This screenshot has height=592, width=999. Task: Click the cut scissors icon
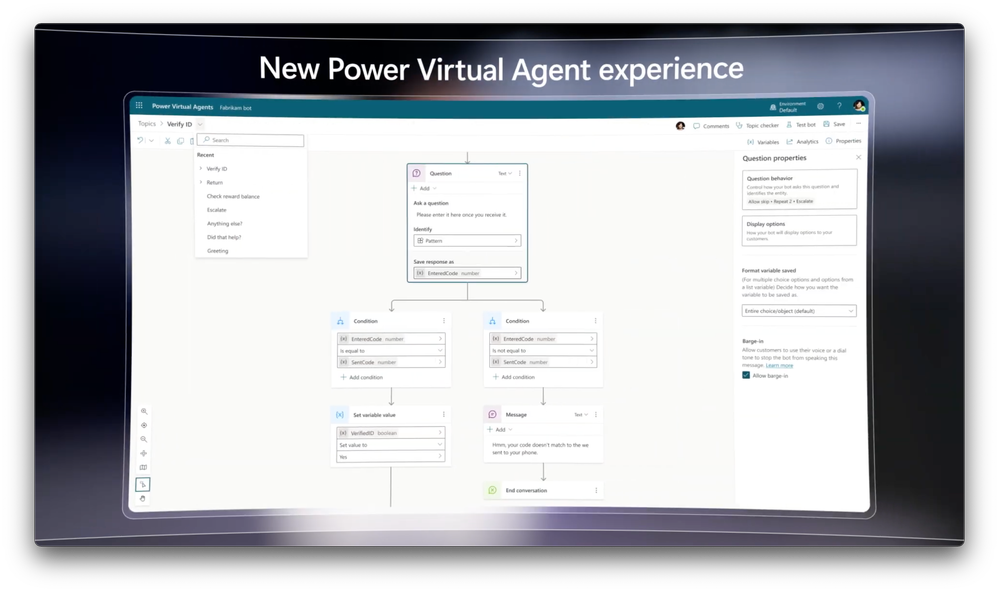point(168,141)
